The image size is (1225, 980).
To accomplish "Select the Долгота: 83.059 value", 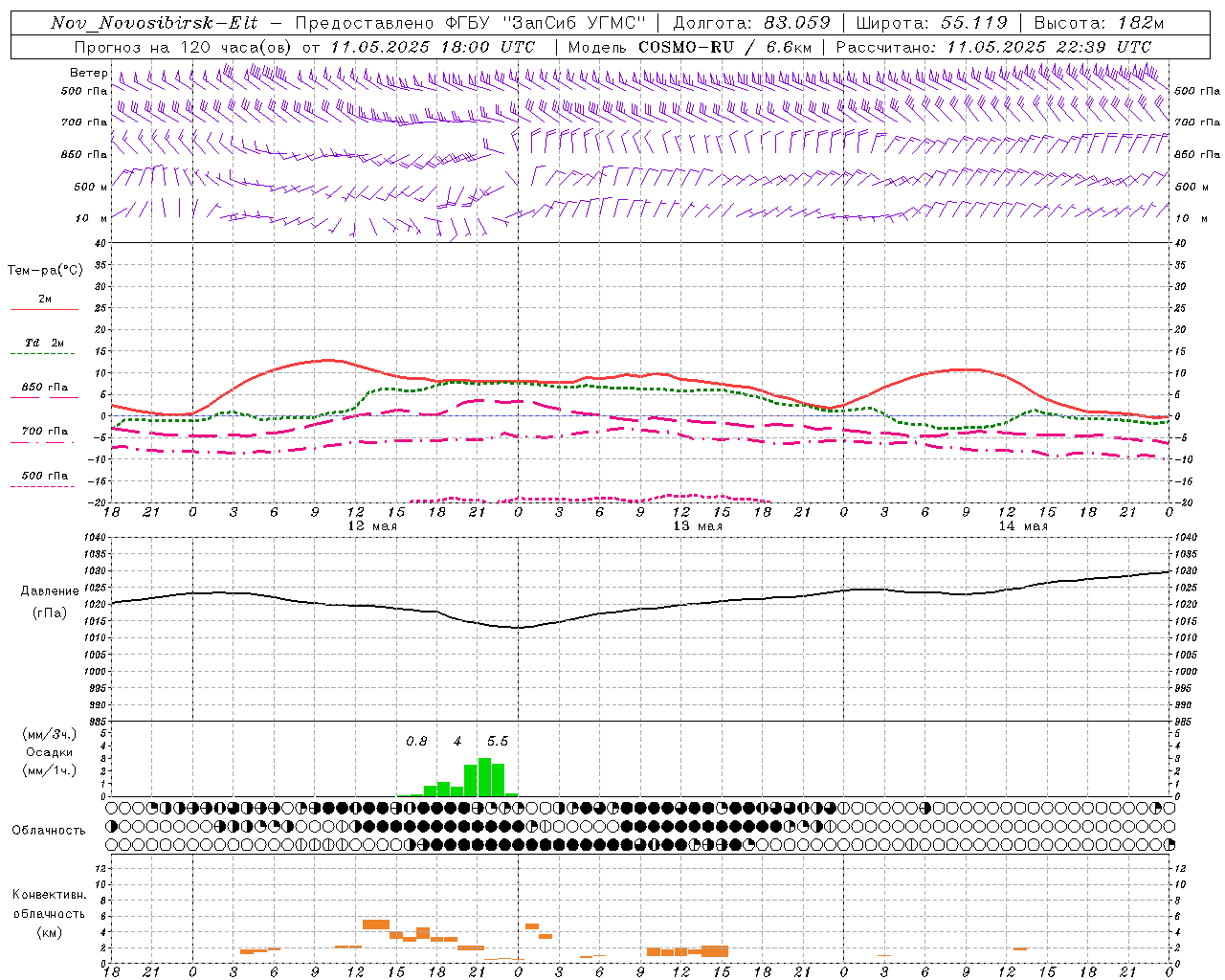I will [752, 23].
